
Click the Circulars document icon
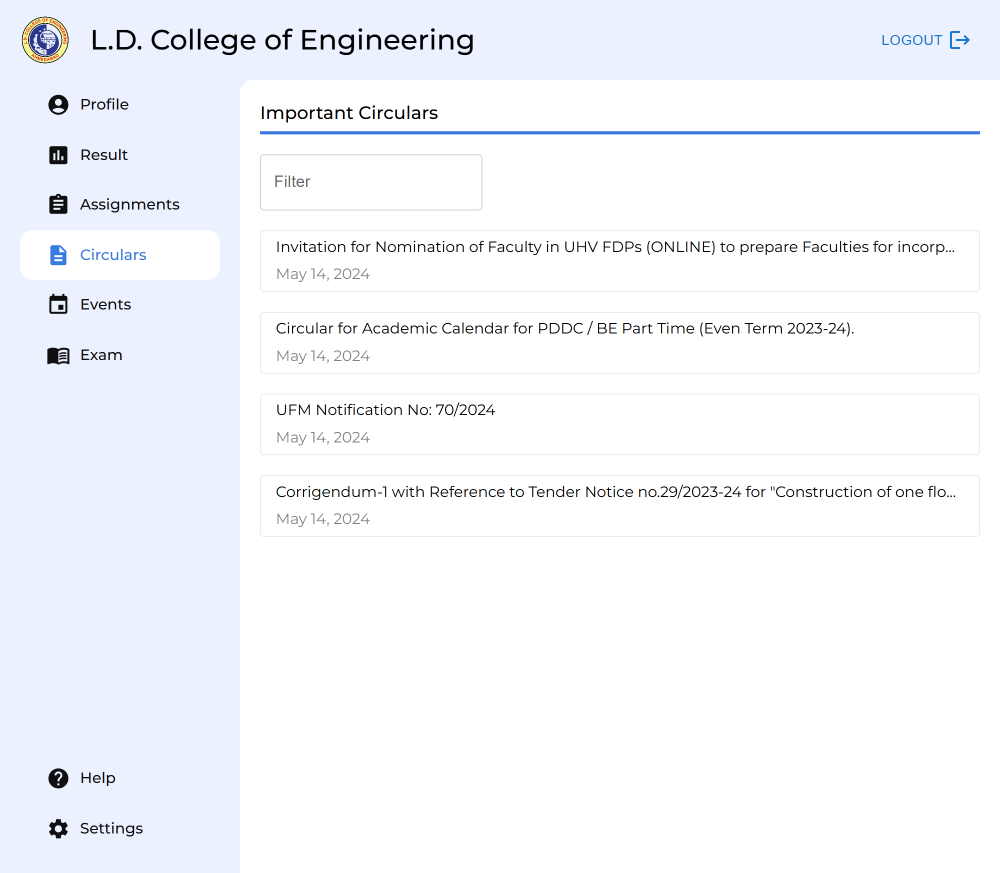coord(58,255)
